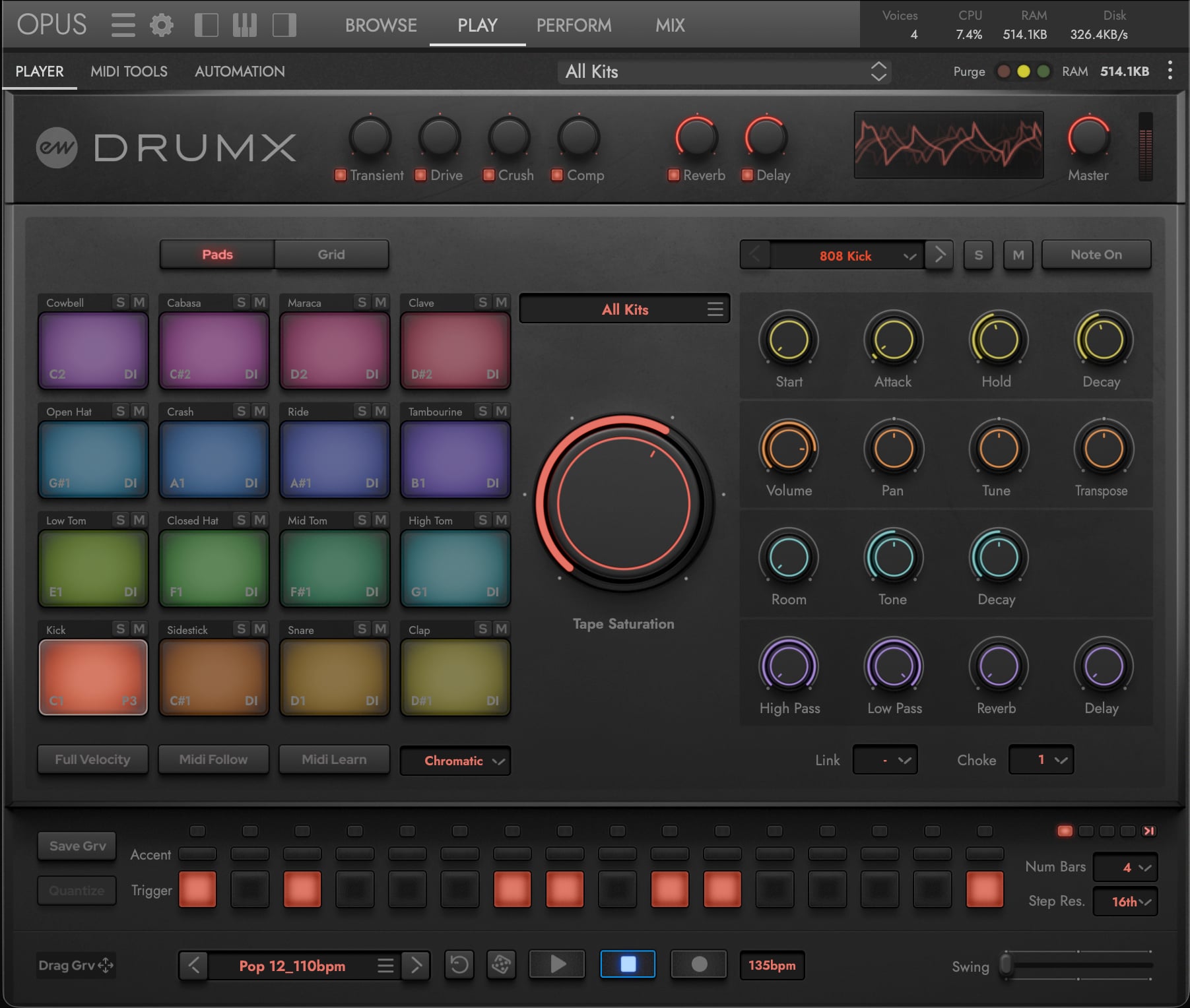The image size is (1190, 1008).
Task: Click the Swing slider handle
Action: click(1006, 965)
